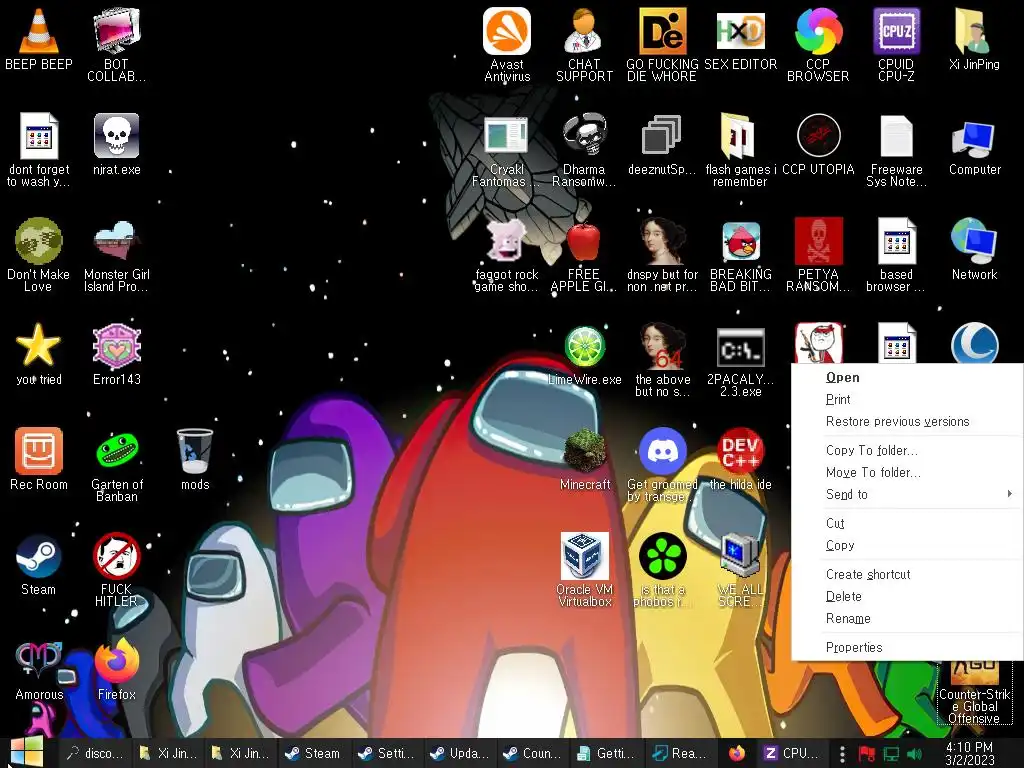
Task: Select the deeznutSp... desktop icon
Action: click(662, 136)
